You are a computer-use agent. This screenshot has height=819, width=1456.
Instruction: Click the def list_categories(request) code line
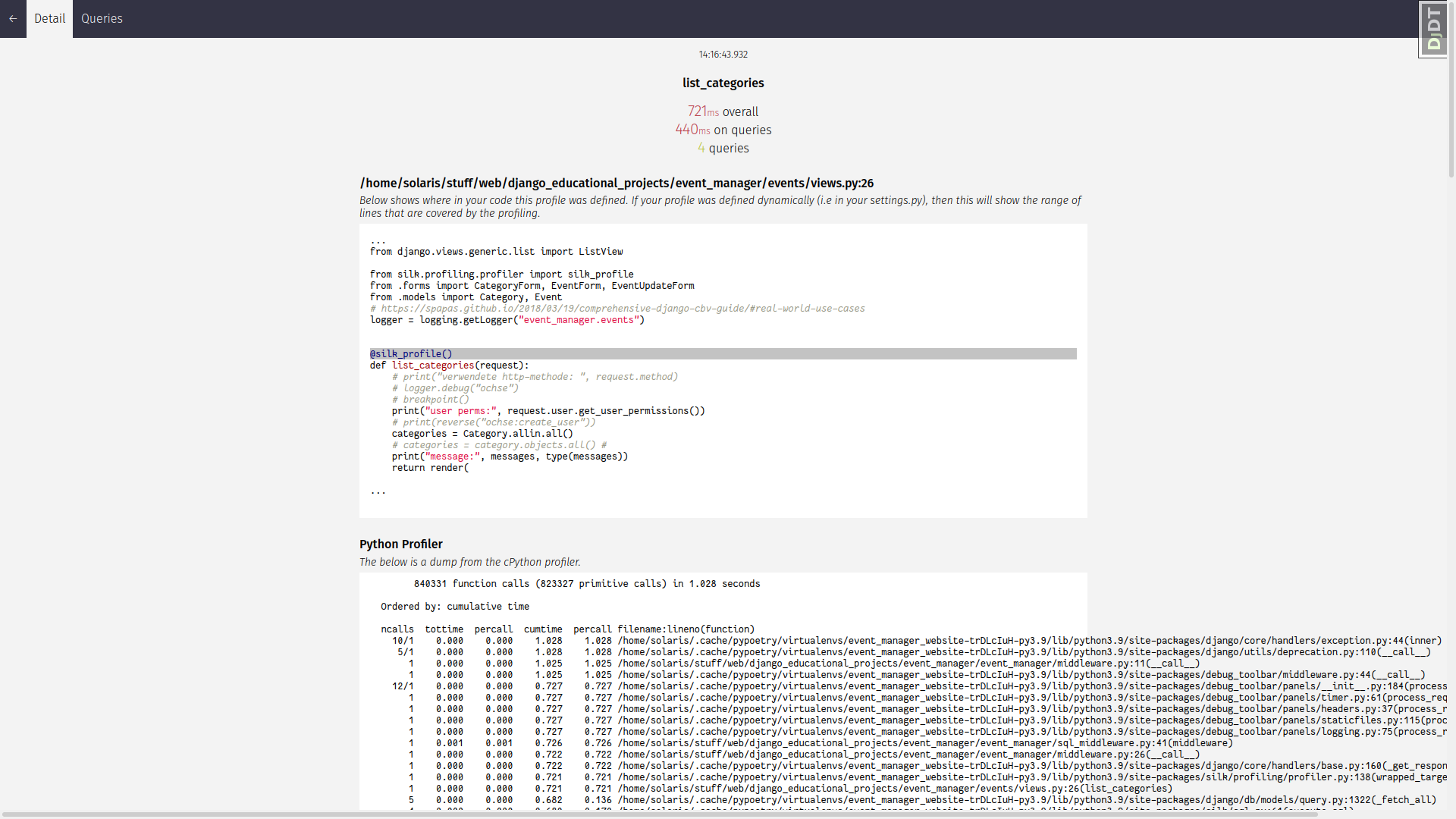(449, 366)
